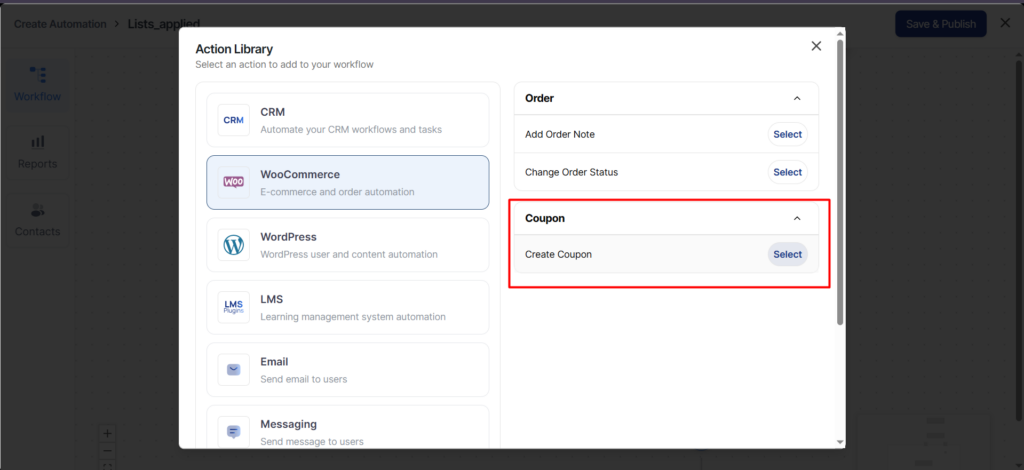Screen dimensions: 1024x470
Task: Close the Action Library dialog
Action: tap(816, 46)
